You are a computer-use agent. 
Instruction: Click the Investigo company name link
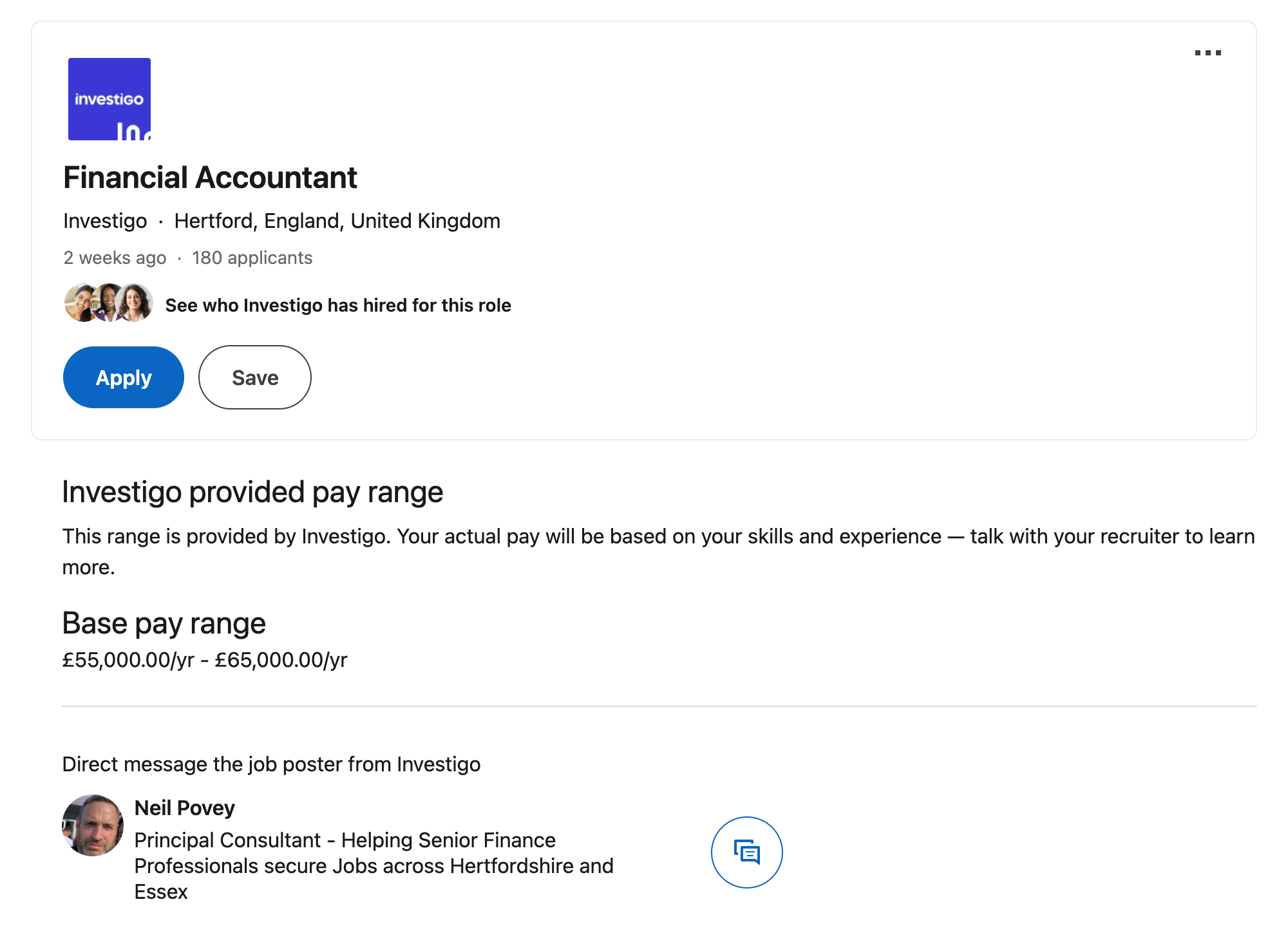pos(105,221)
